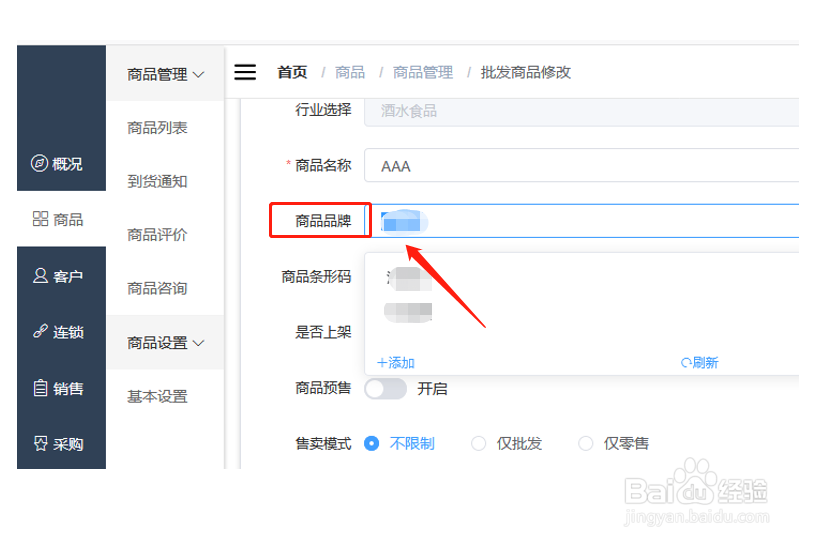
Task: Click the 采购 badge icon
Action: tap(40, 443)
